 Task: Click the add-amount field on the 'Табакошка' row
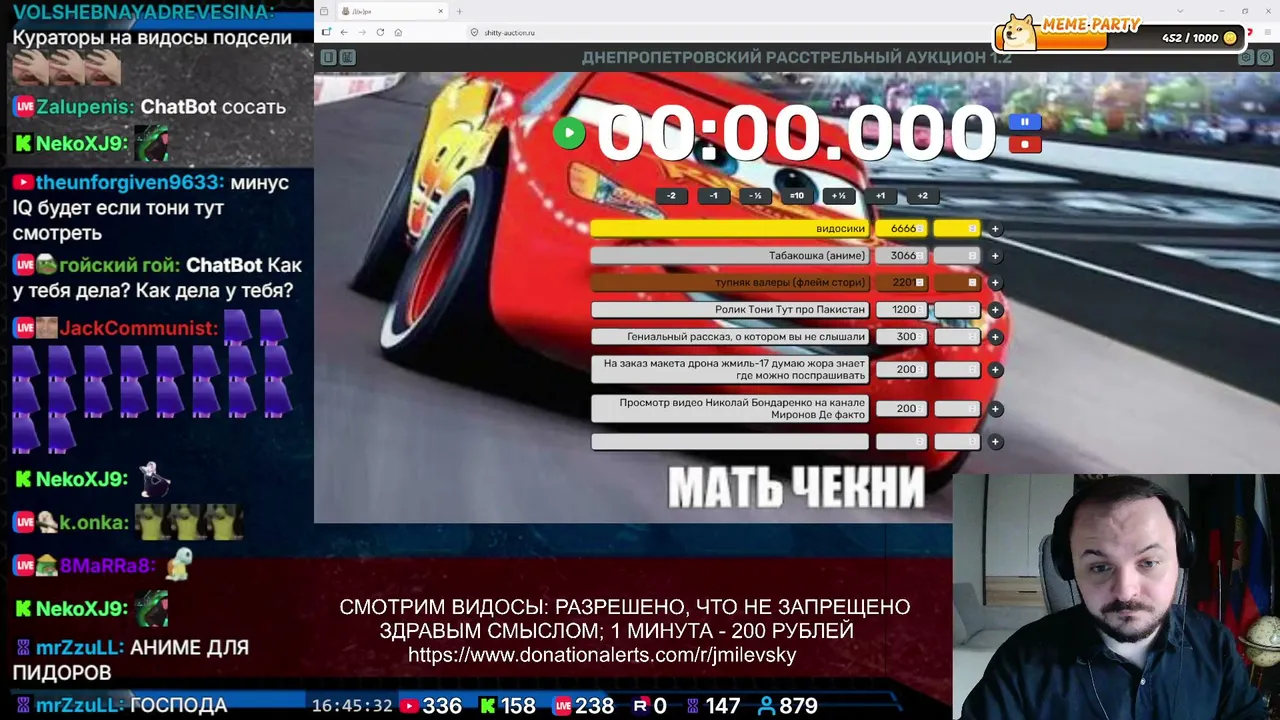957,256
